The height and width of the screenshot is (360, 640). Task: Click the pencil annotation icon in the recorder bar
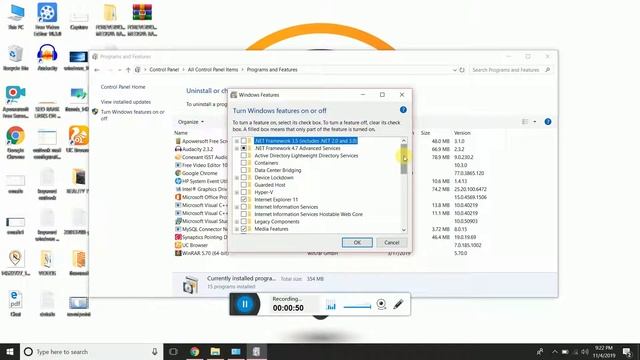[x=398, y=304]
